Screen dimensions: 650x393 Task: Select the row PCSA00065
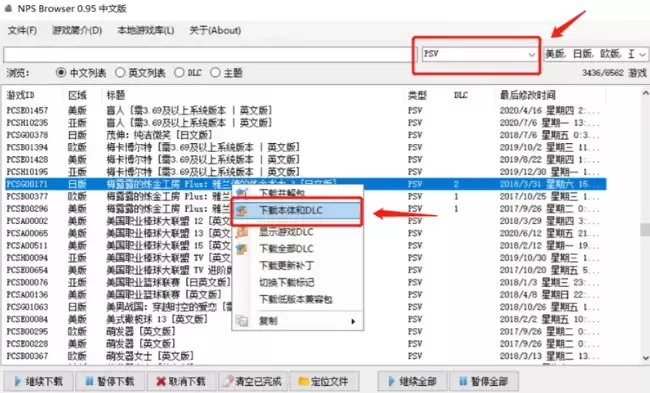pyautogui.click(x=305, y=233)
